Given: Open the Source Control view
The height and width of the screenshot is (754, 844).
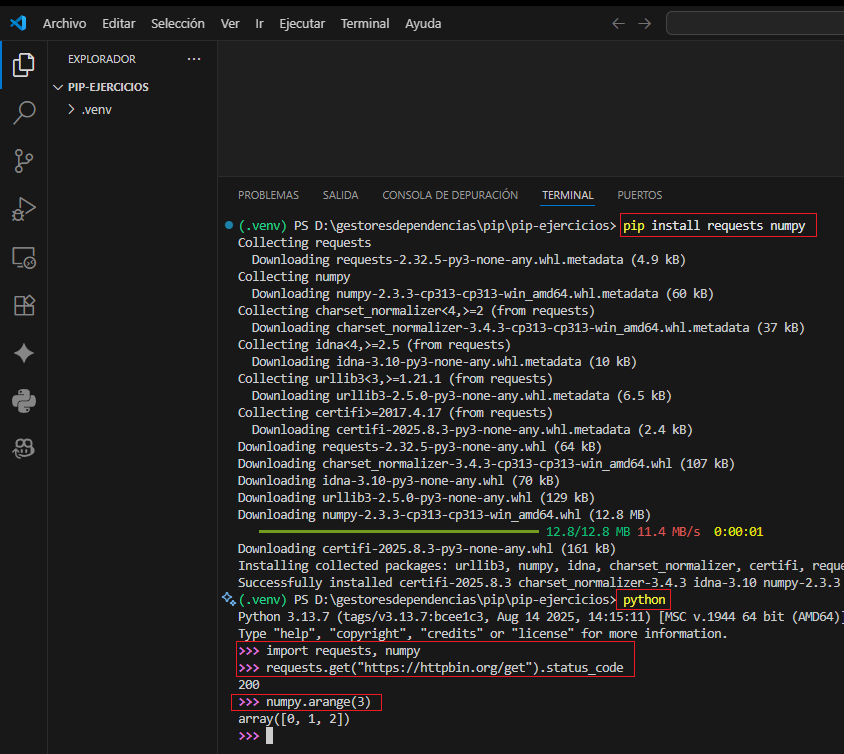Looking at the screenshot, I should (23, 160).
